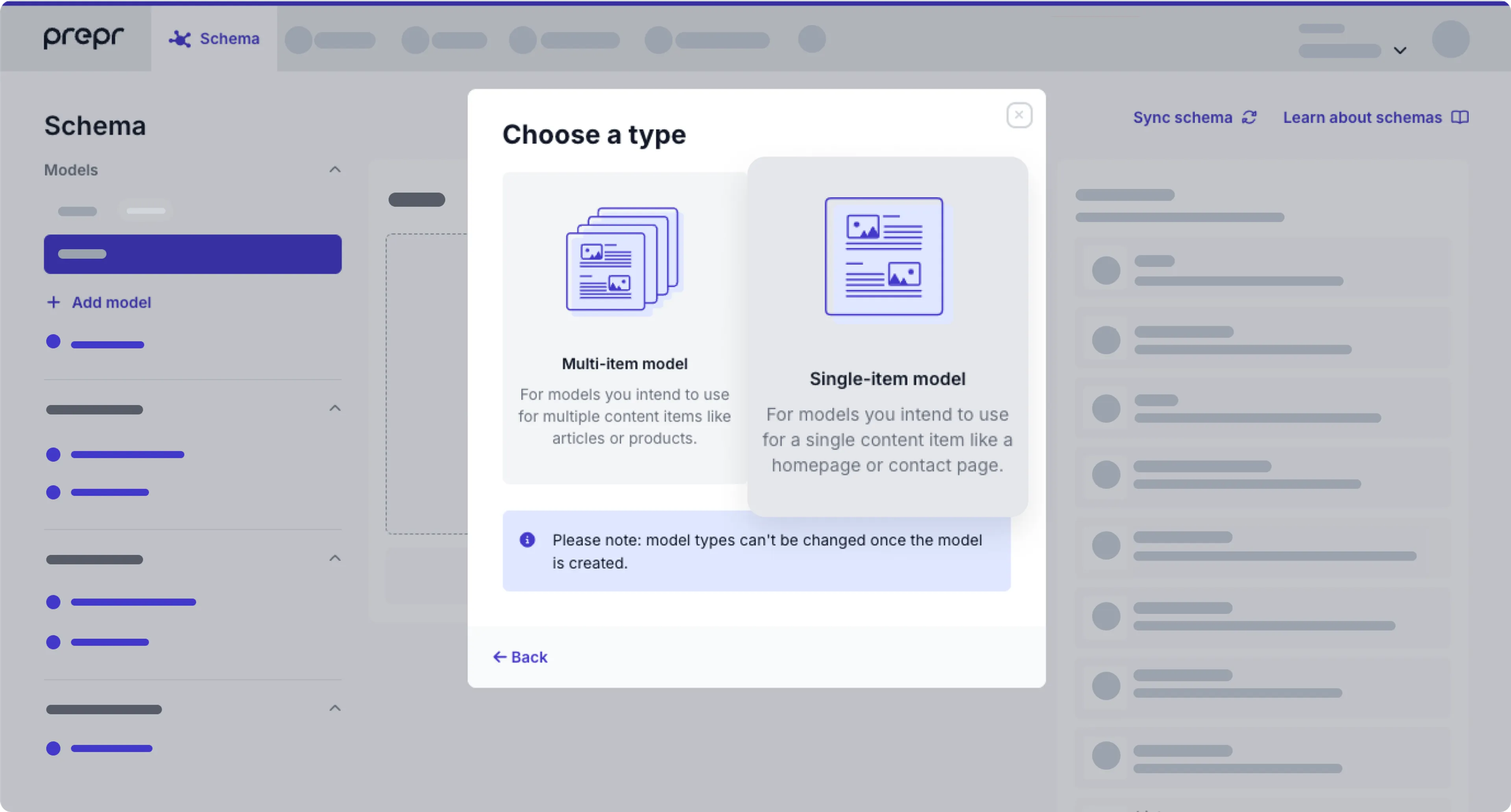Collapse the Models section in the sidebar
Viewport: 1511px width, 812px height.
[334, 170]
